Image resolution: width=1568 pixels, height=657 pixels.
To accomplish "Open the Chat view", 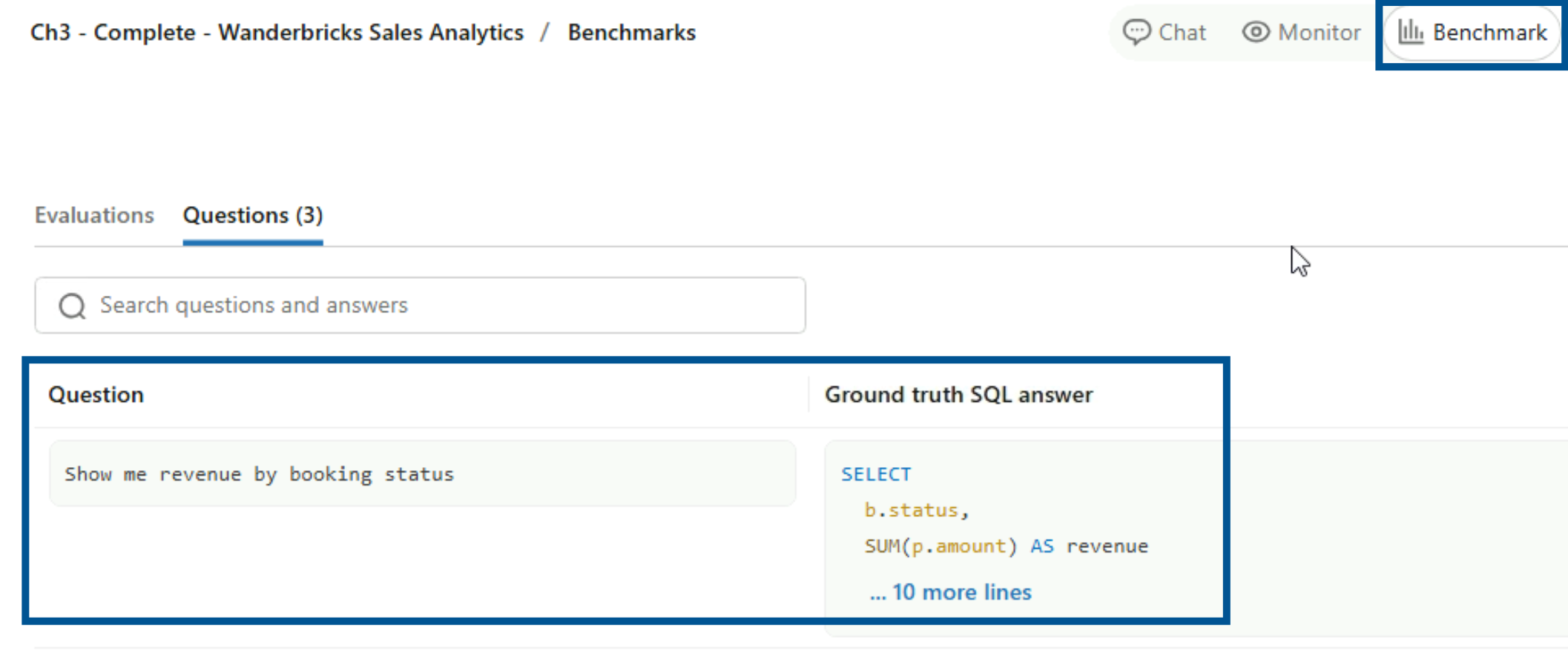I will (x=1165, y=33).
